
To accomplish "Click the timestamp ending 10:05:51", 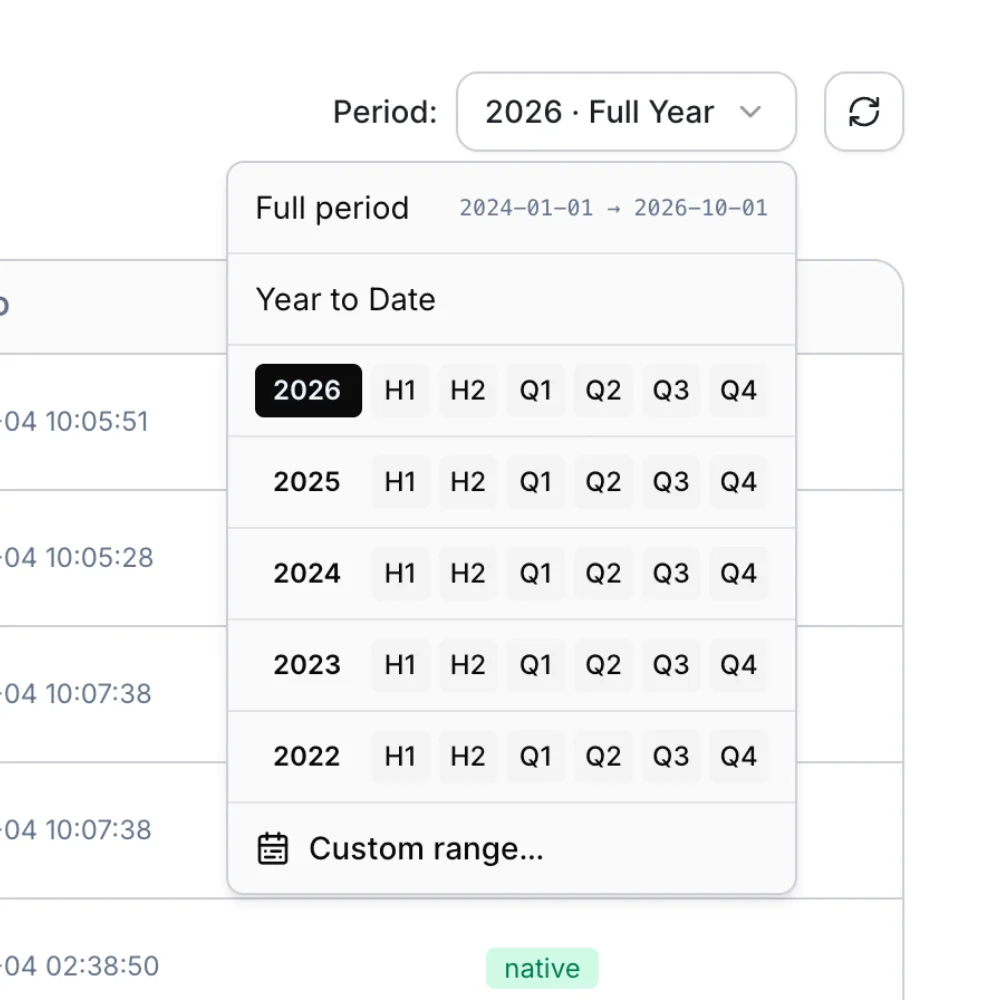I will point(75,422).
